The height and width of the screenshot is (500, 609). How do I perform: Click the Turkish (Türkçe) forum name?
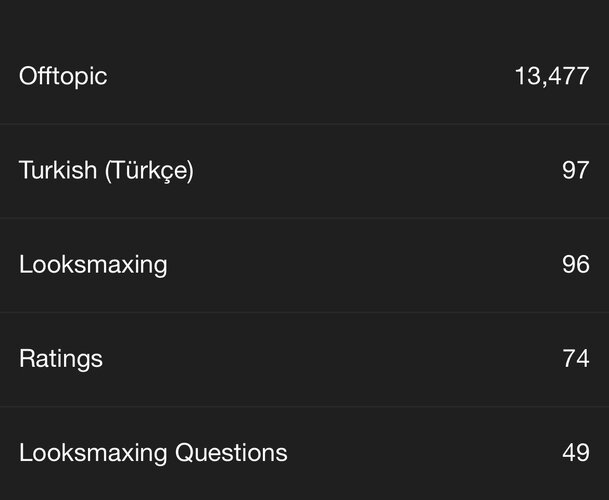pyautogui.click(x=106, y=171)
